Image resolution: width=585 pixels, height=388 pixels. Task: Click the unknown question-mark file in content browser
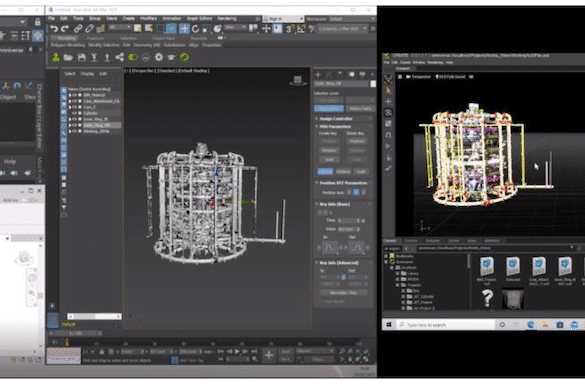pyautogui.click(x=487, y=298)
